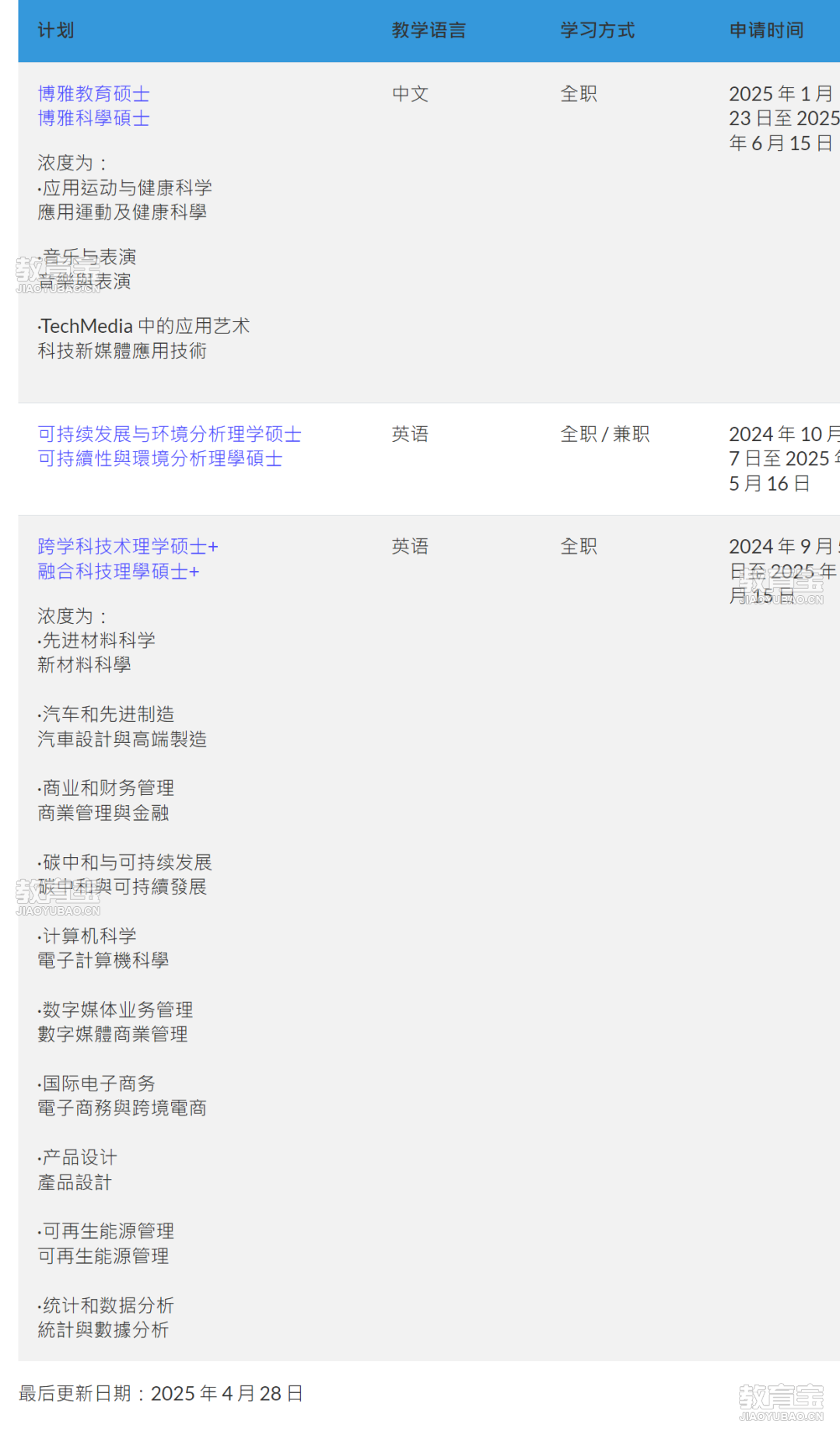
Task: Open the 跨学科技术理学硕士+ link
Action: [x=128, y=547]
